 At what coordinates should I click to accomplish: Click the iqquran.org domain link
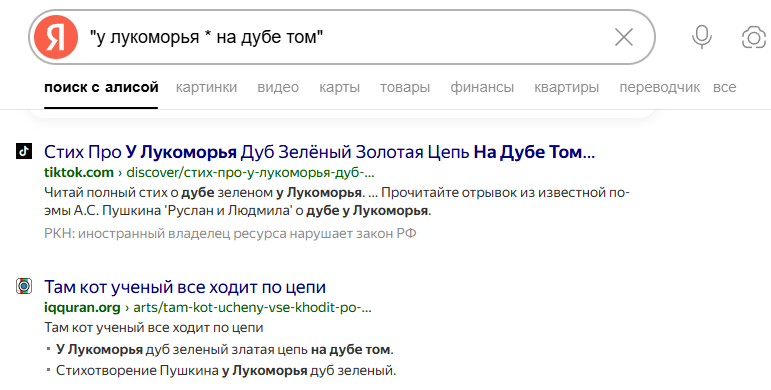(x=82, y=307)
